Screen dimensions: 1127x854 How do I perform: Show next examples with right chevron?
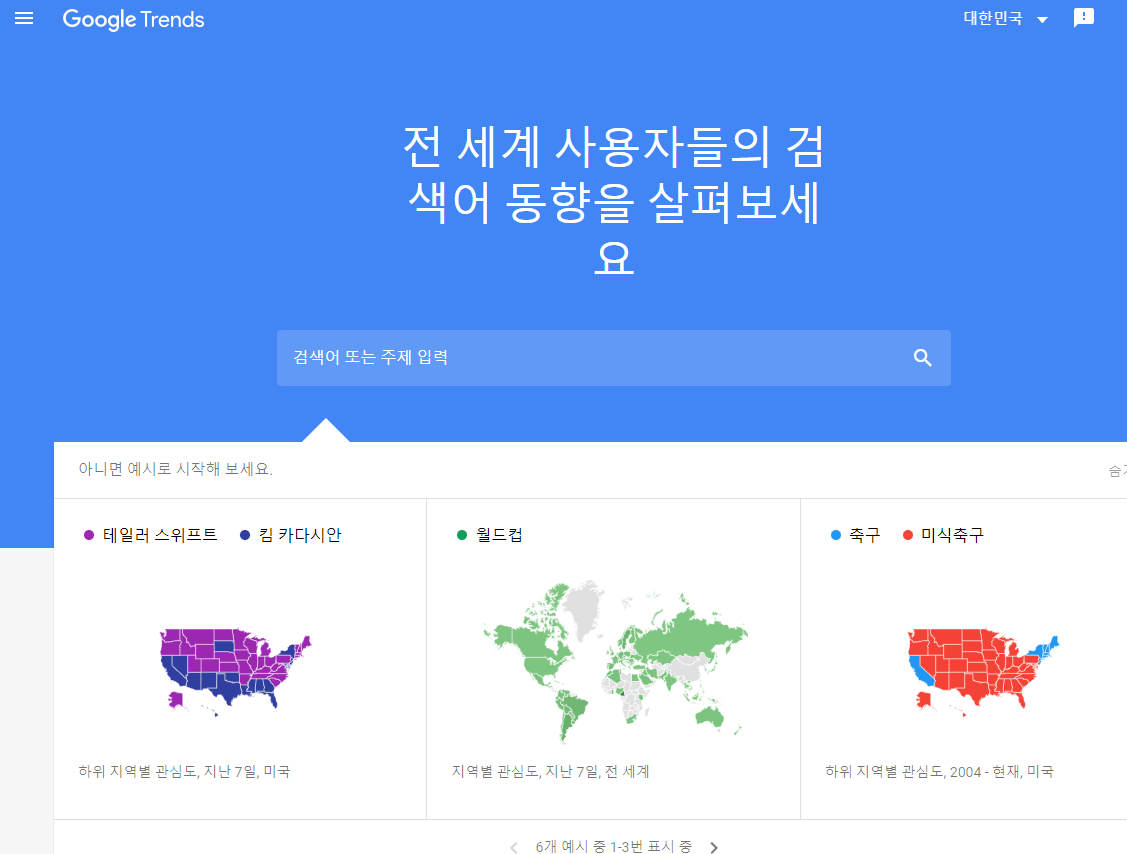(x=714, y=848)
